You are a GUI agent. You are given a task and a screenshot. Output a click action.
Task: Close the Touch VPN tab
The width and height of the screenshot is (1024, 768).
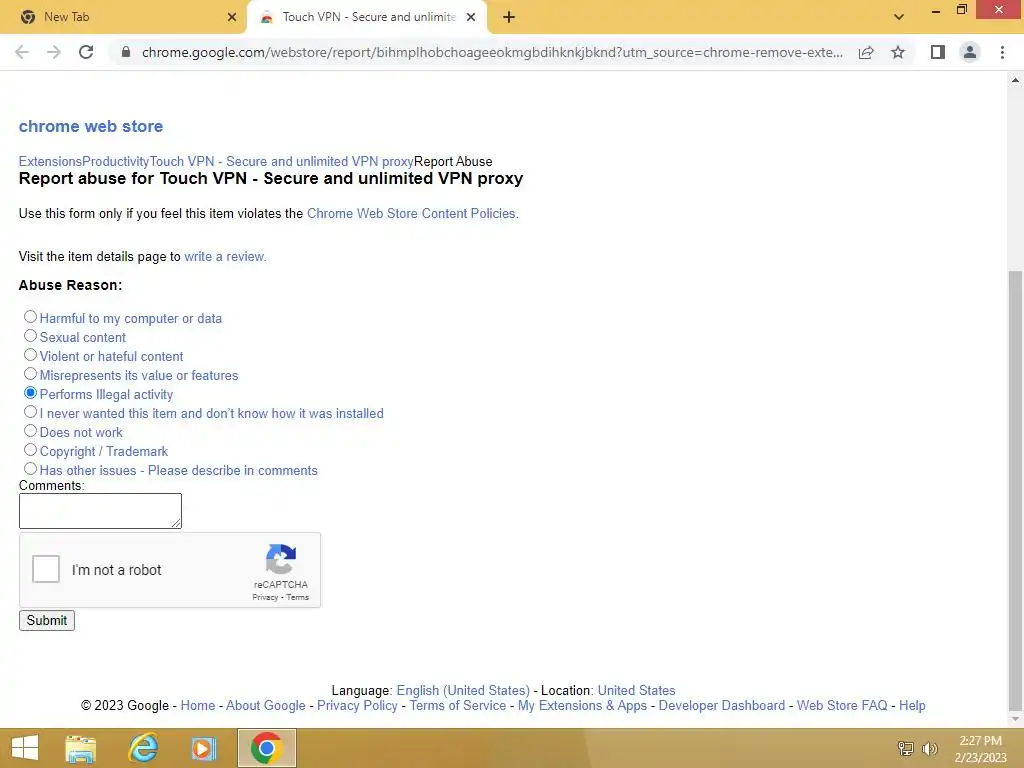(x=471, y=18)
